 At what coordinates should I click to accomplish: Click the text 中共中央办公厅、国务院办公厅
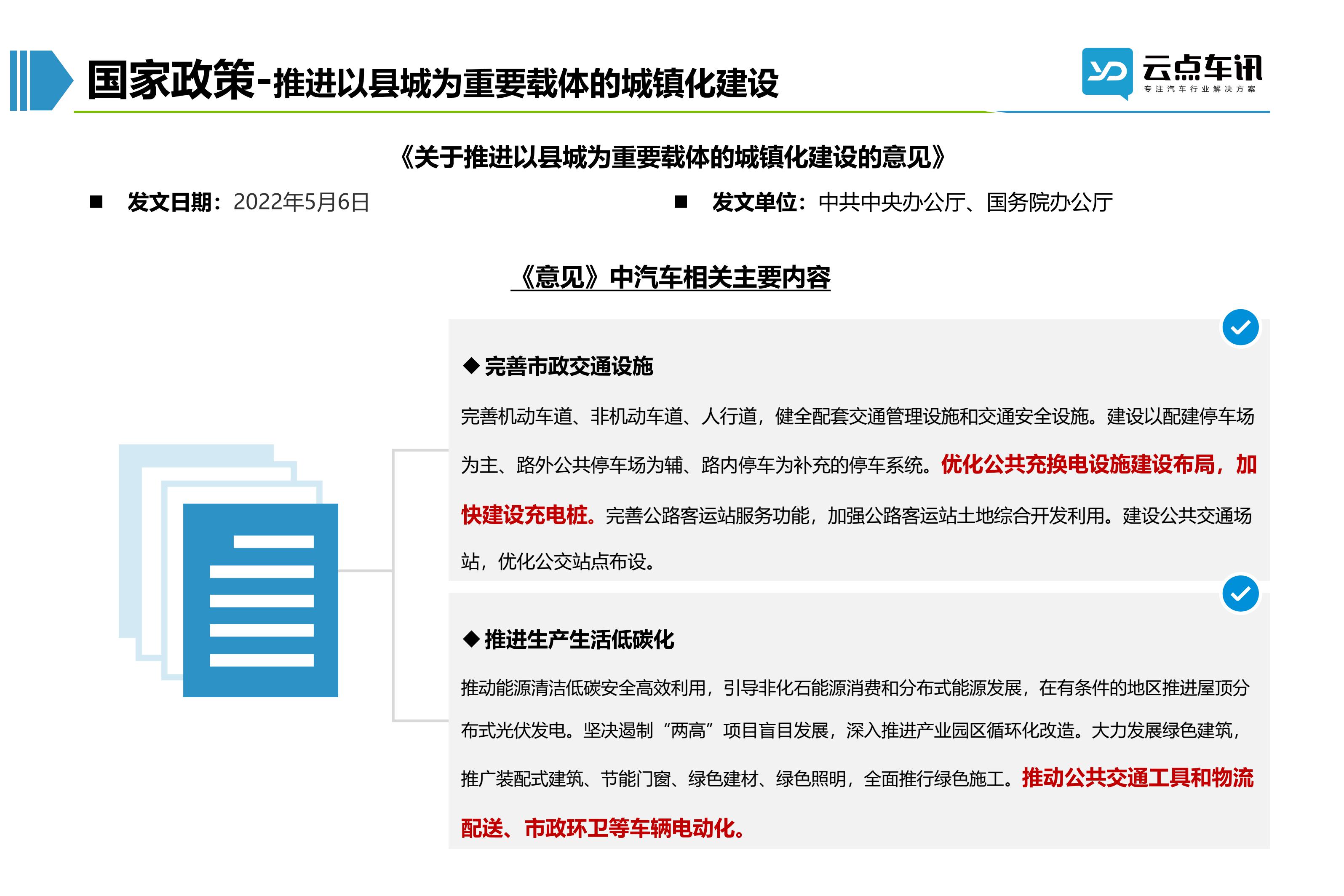965,202
